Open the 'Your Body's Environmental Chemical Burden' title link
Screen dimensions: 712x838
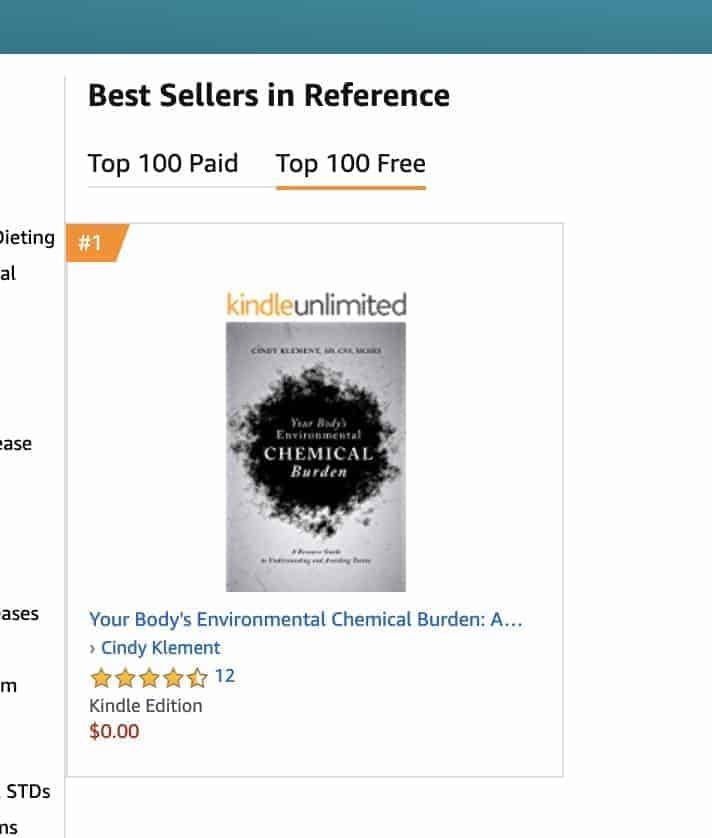point(305,620)
